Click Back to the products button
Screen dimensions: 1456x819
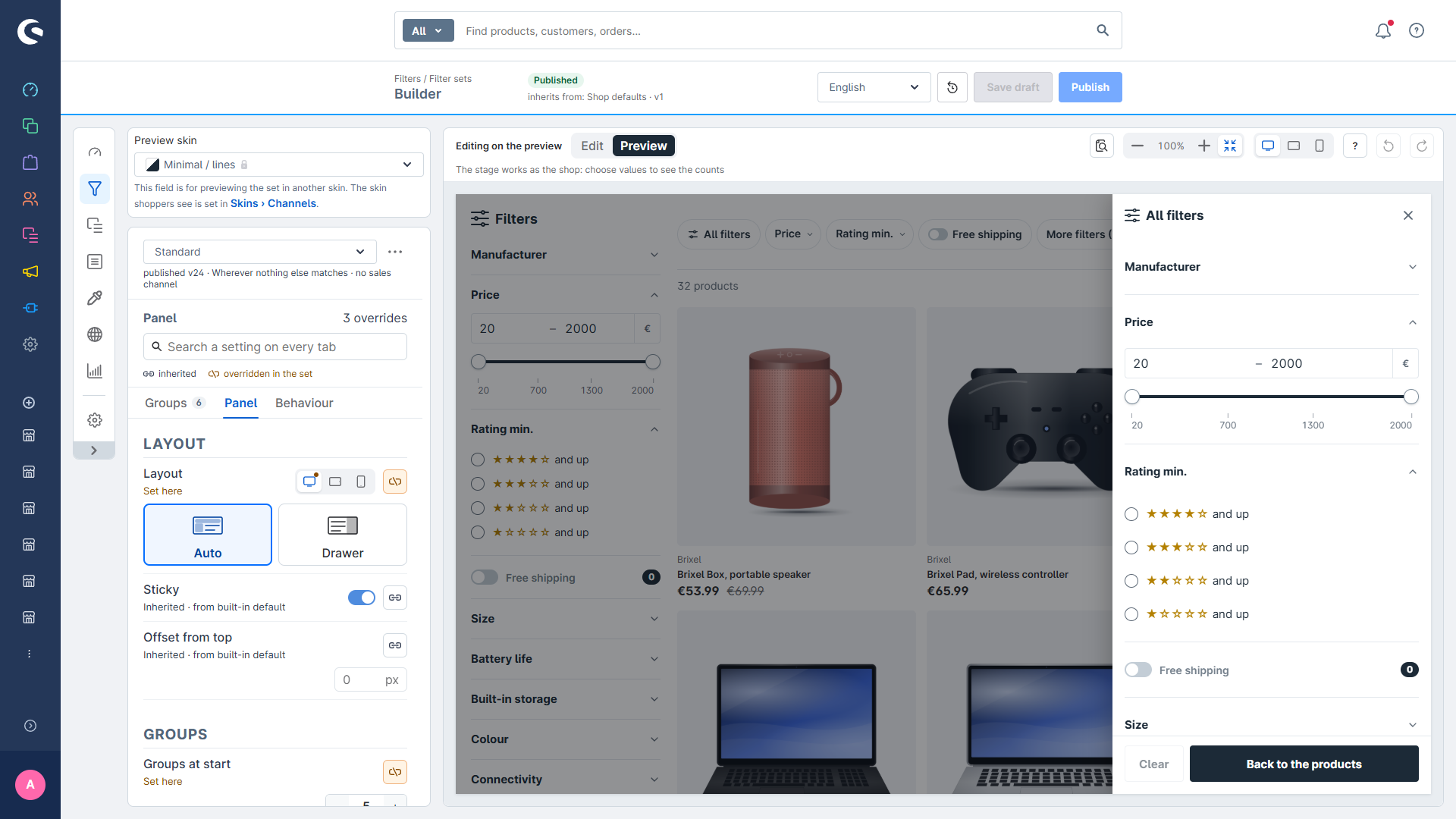(x=1304, y=764)
